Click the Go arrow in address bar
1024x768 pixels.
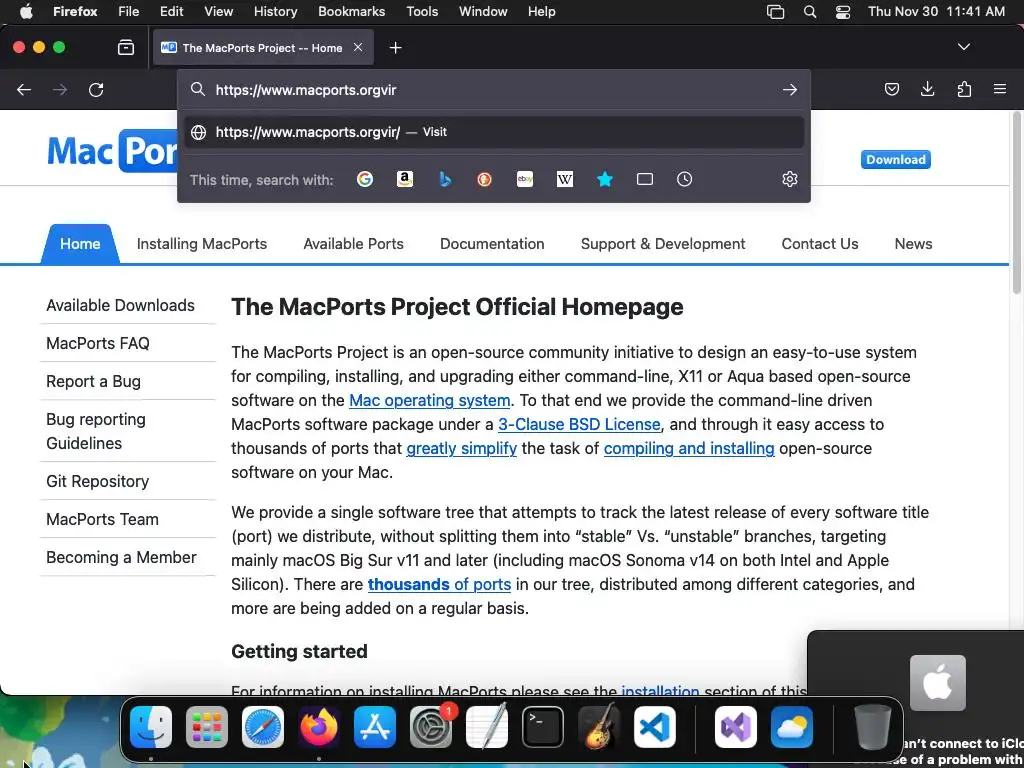point(790,90)
